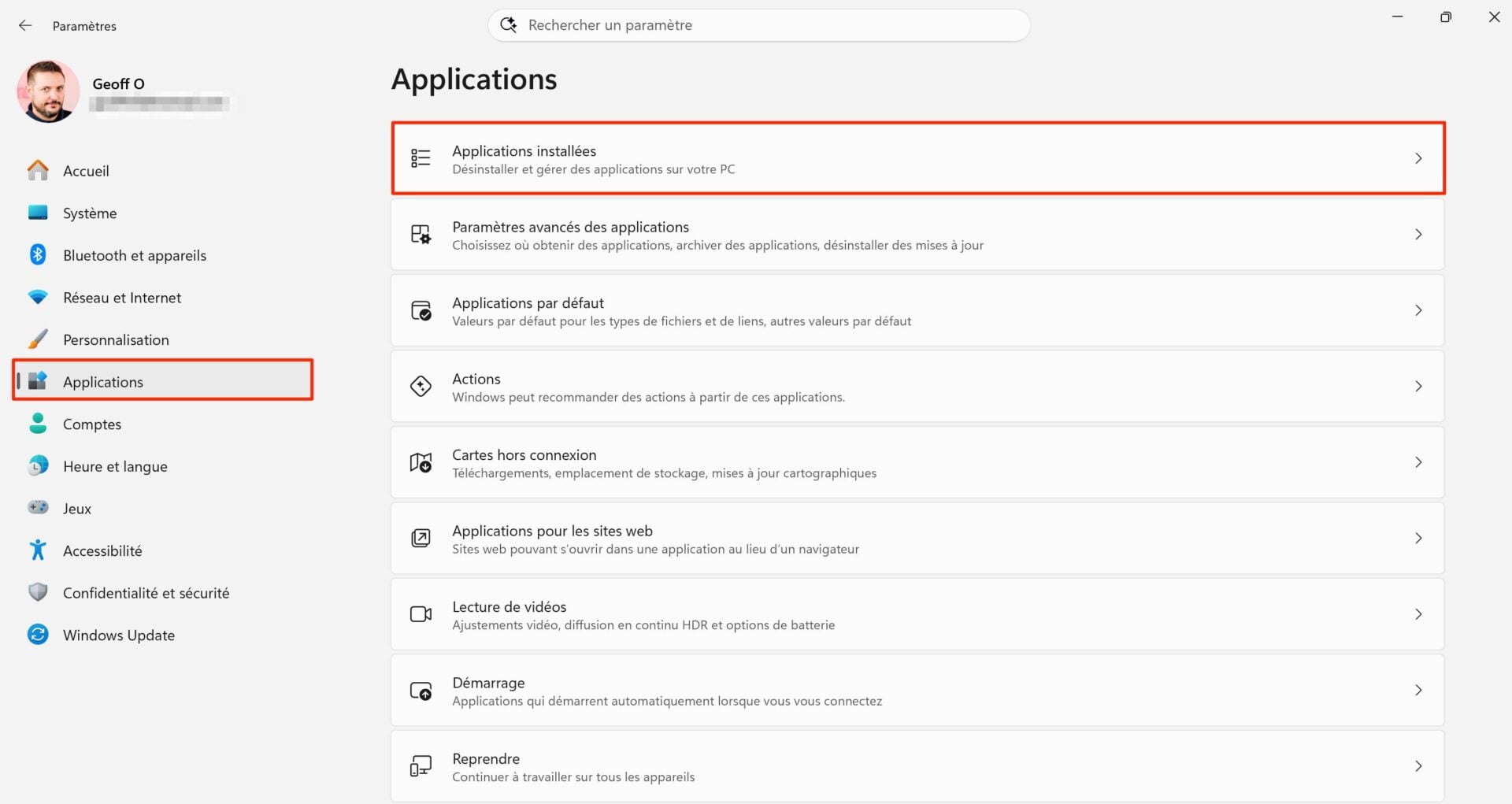1512x804 pixels.
Task: Open Bluetooth et appareils settings
Action: point(38,254)
